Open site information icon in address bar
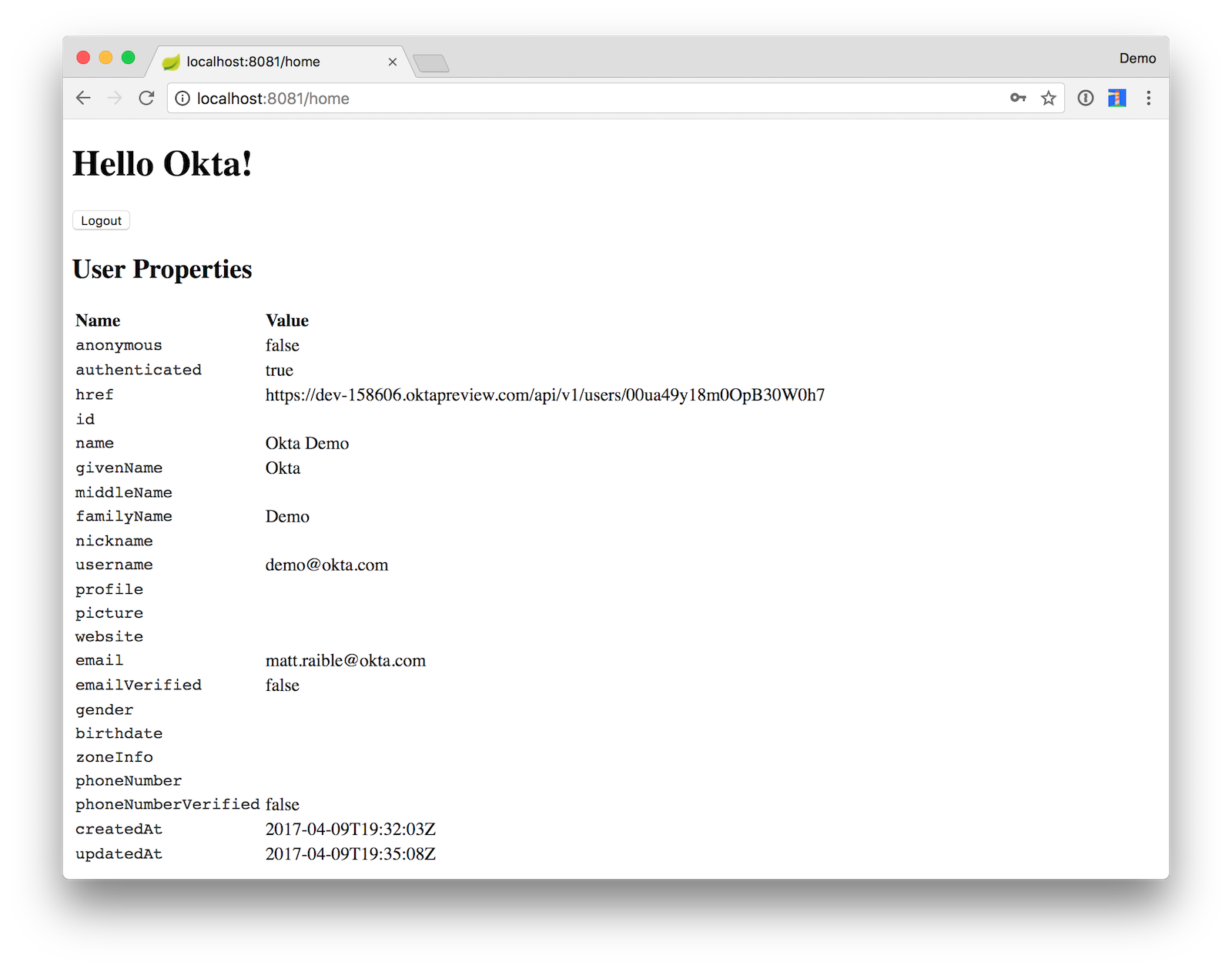1232x969 pixels. point(182,99)
